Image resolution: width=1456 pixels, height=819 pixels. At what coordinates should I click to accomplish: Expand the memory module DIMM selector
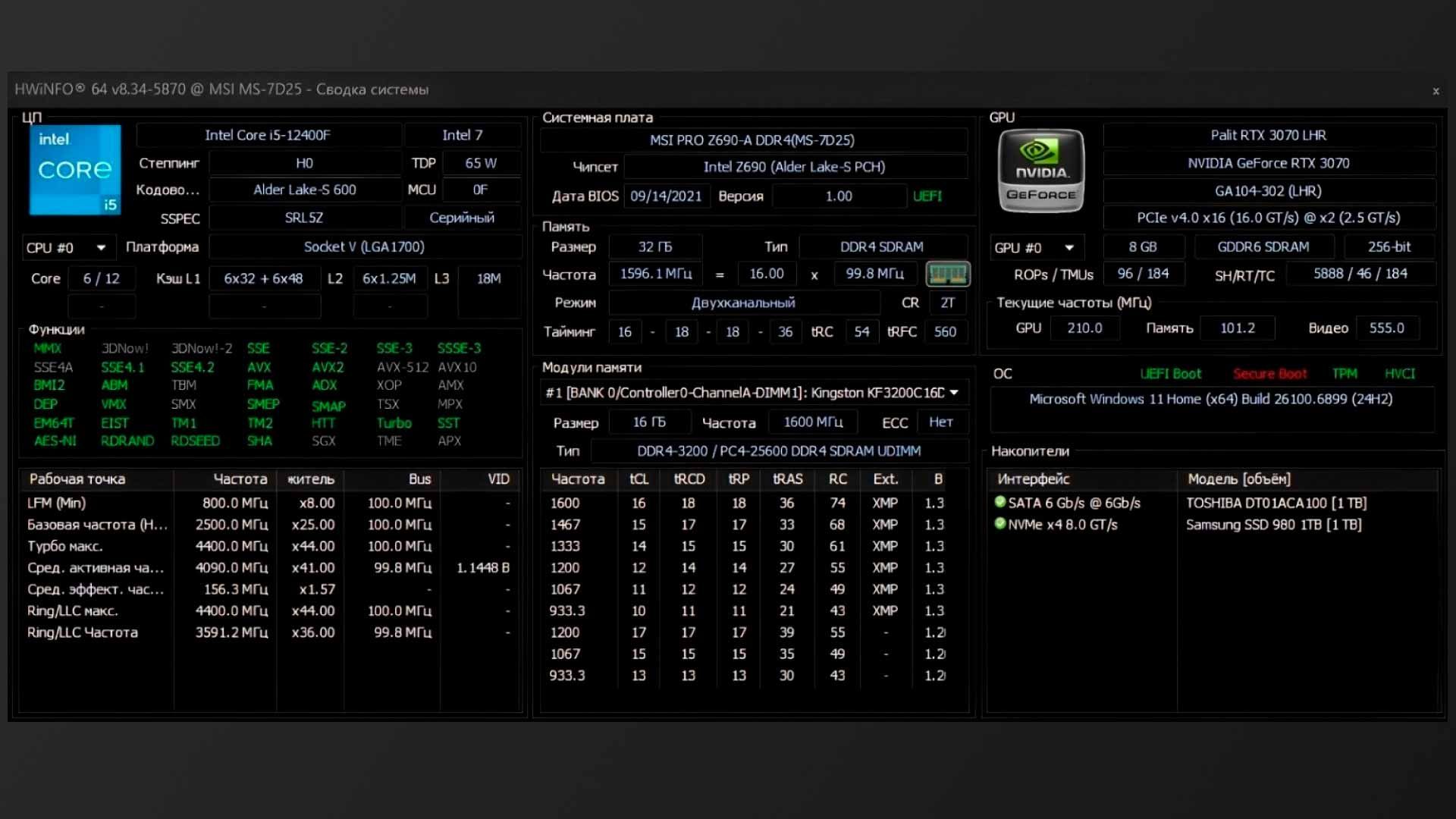(x=954, y=393)
